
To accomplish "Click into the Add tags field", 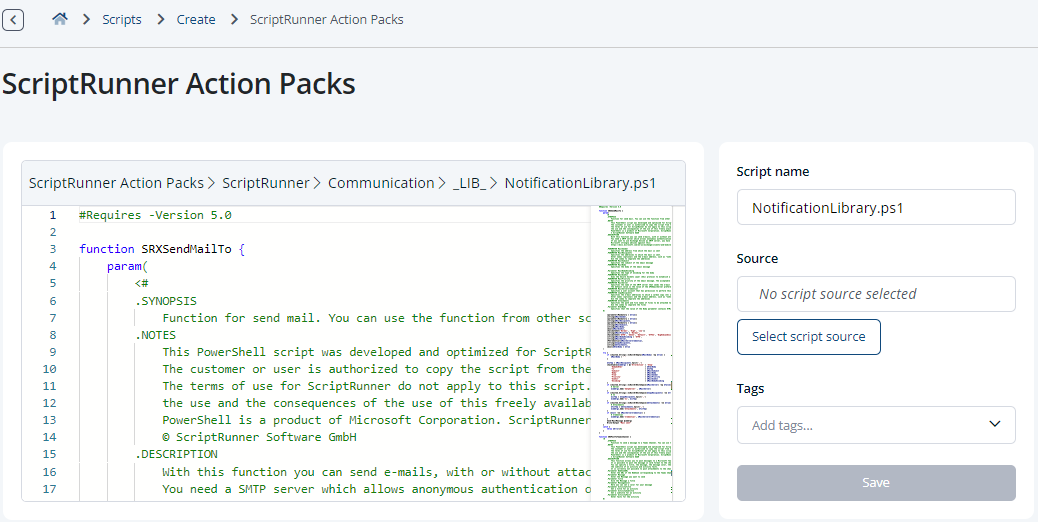I will [x=861, y=425].
